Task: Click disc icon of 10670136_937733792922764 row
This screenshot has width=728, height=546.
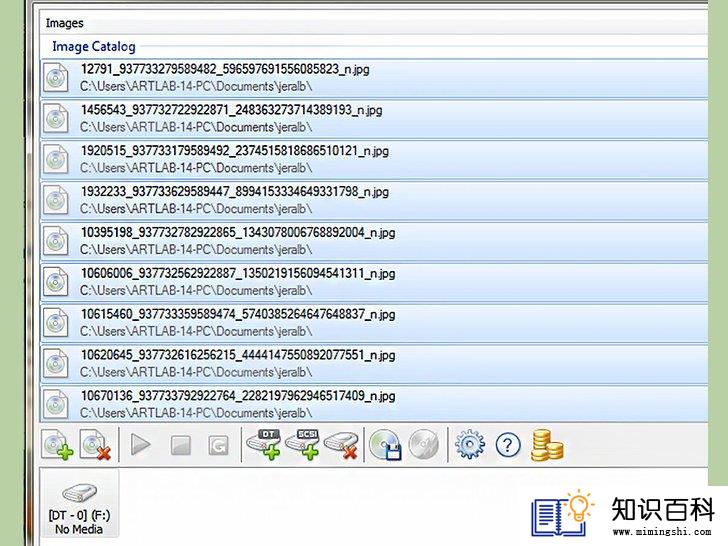Action: point(56,404)
